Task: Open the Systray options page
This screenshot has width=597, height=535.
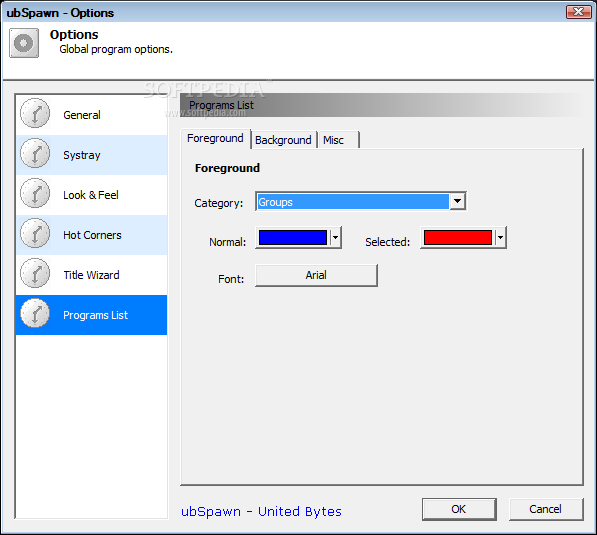Action: (x=91, y=155)
